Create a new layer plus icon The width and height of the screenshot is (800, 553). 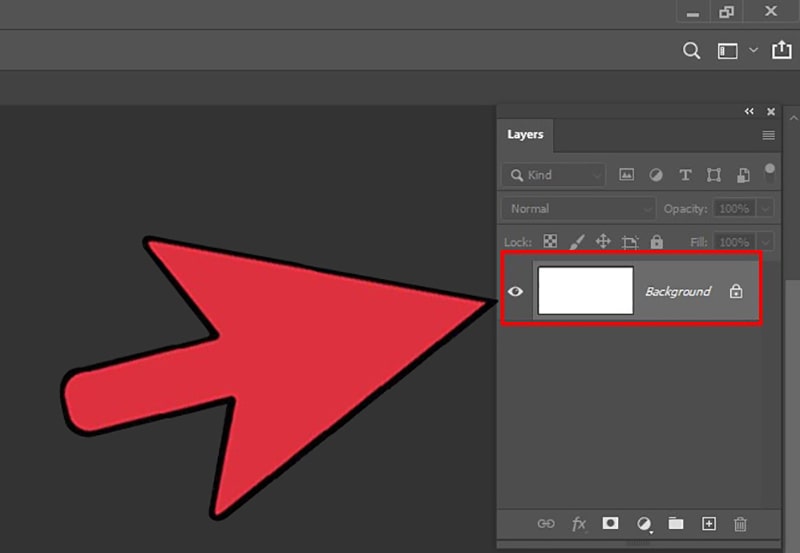[x=709, y=524]
